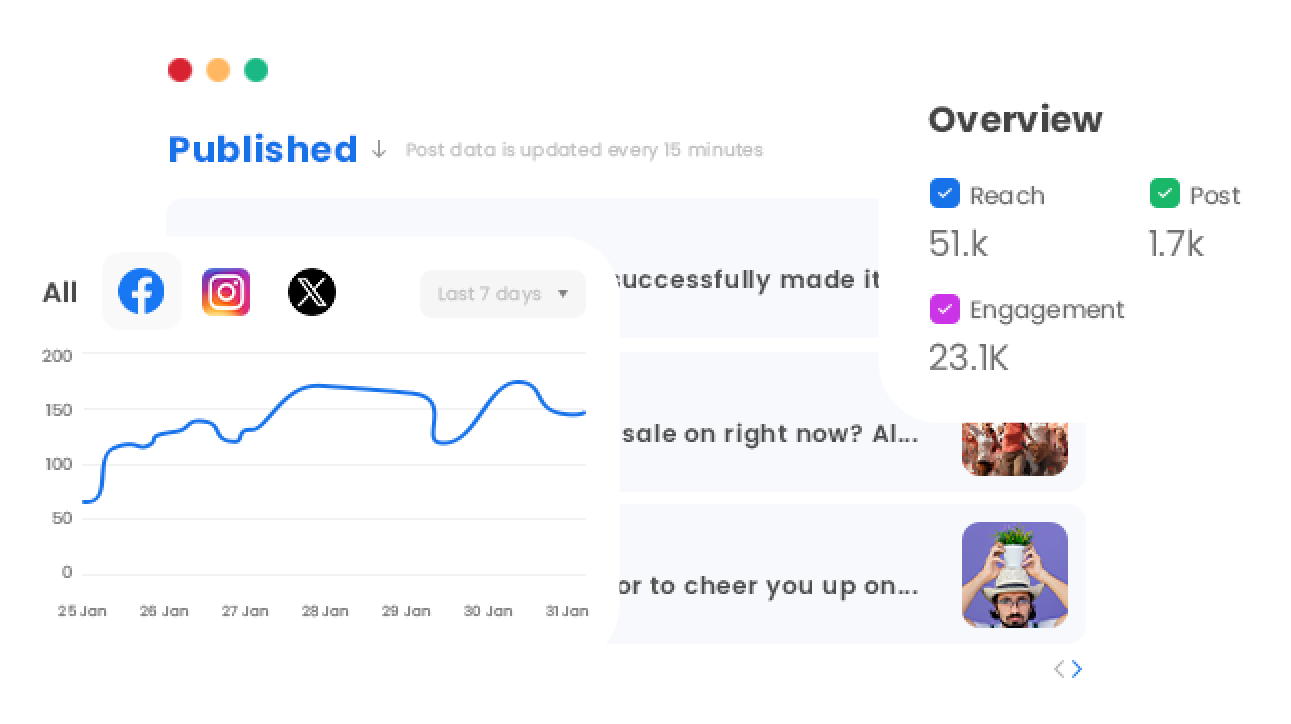This screenshot has height=724, width=1291.
Task: Click the red window dot
Action: tap(180, 70)
